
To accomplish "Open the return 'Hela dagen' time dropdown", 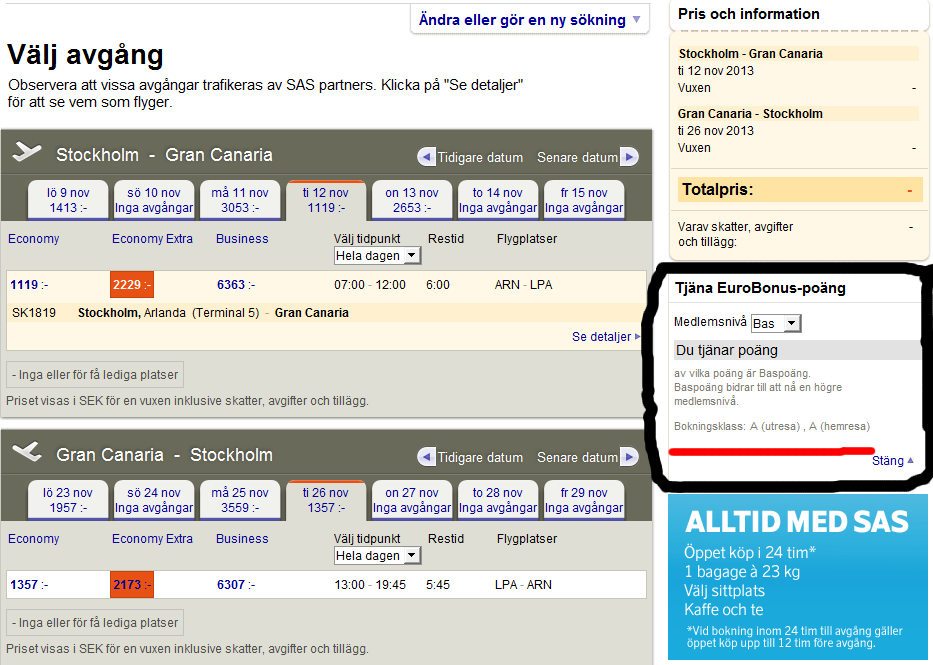I will [x=377, y=556].
